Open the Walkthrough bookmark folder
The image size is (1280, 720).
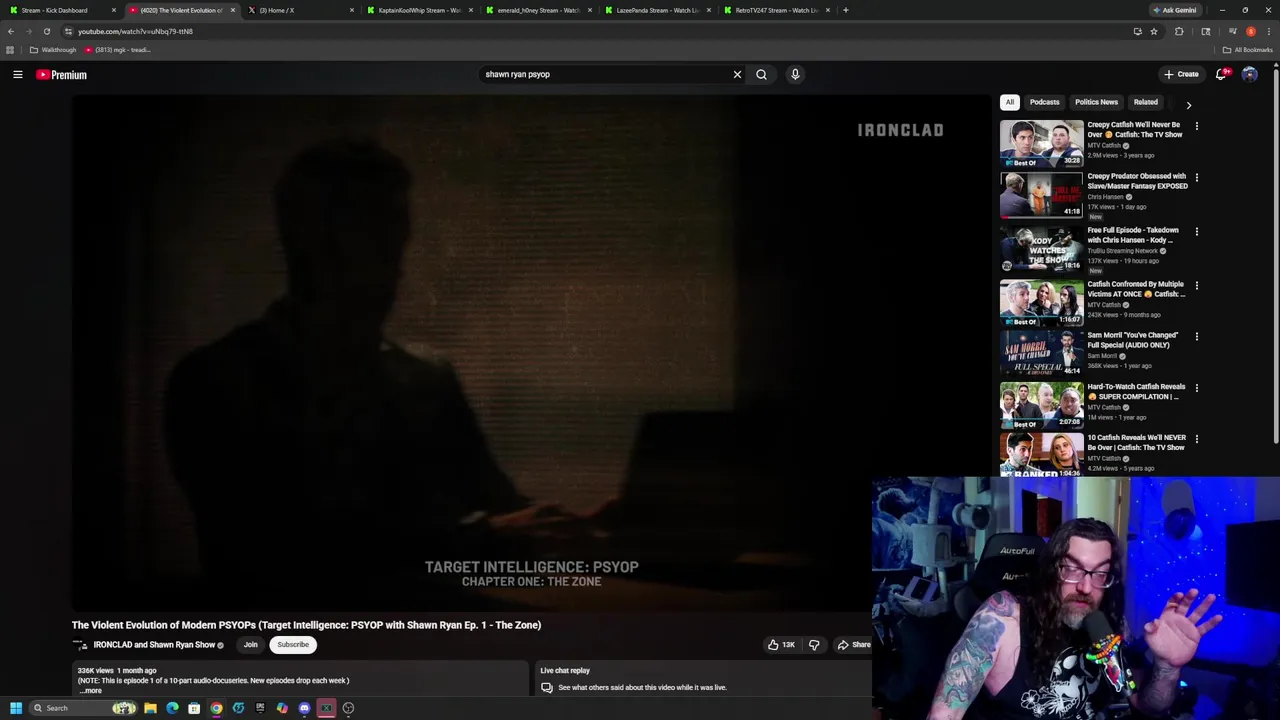click(53, 50)
